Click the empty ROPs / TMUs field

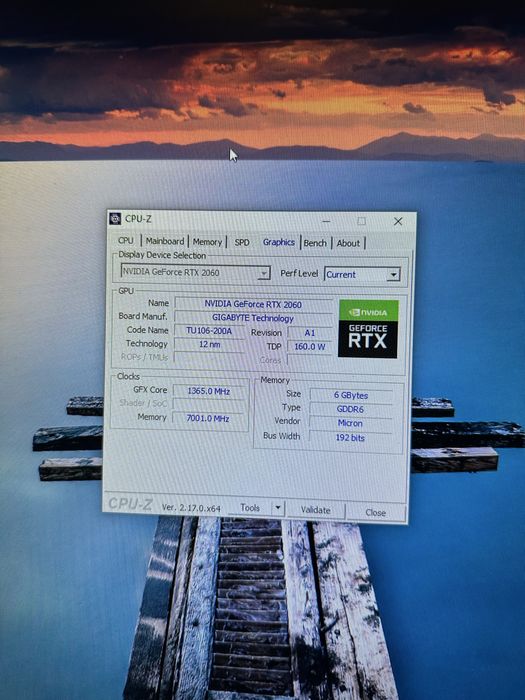click(x=209, y=358)
